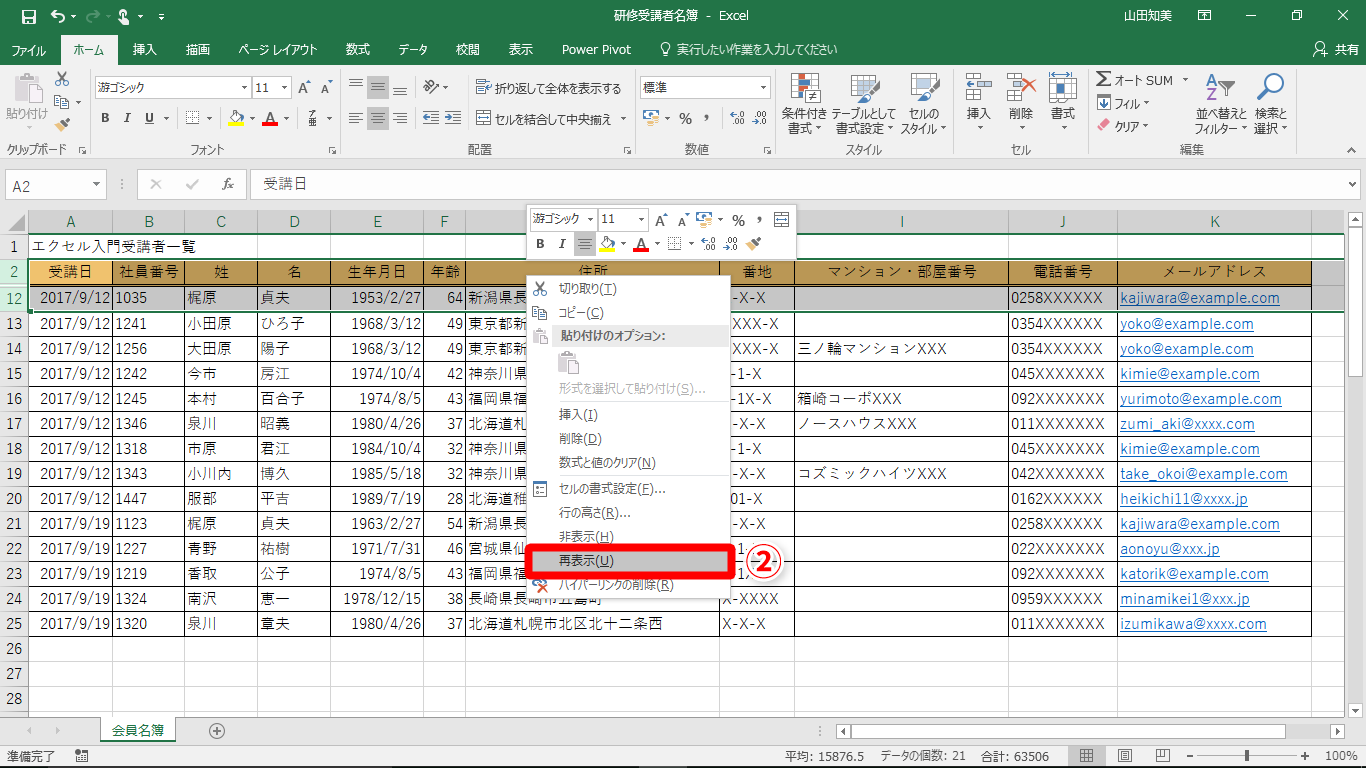Switch to the 挿入 (Insert) ribbon tab
Viewport: 1366px width, 768px height.
coord(145,49)
